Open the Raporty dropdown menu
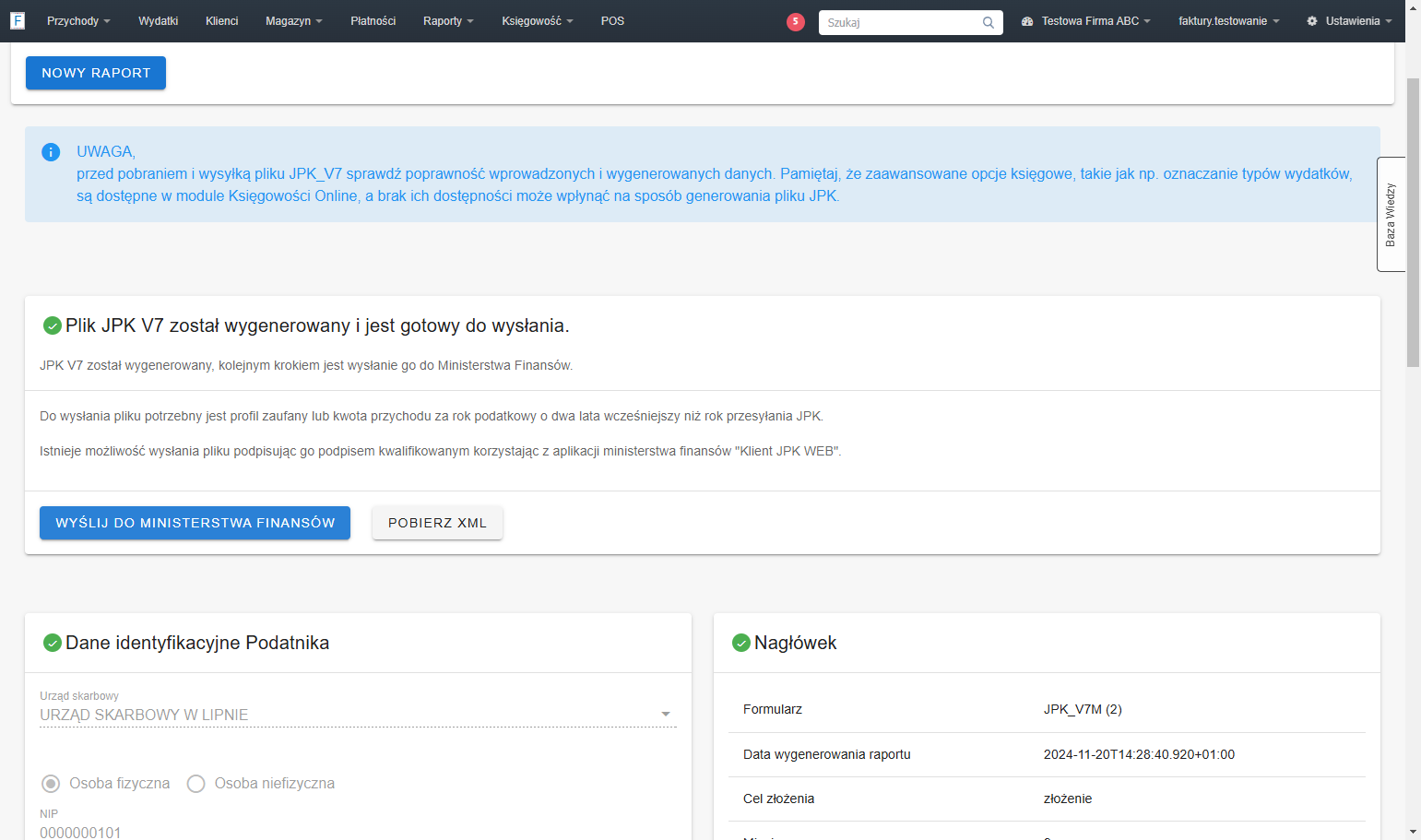 (448, 21)
